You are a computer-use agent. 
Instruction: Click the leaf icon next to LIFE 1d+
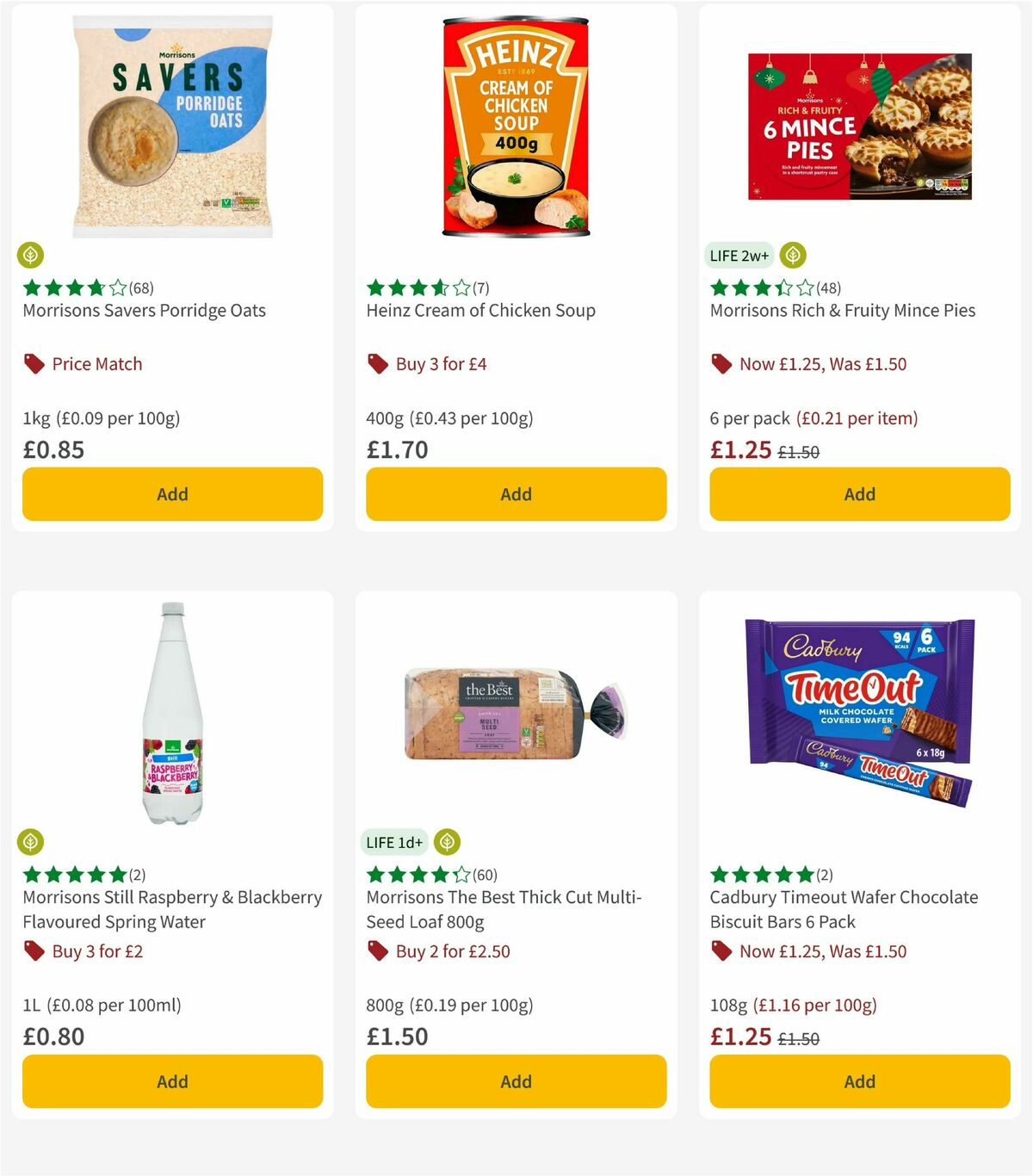(447, 842)
